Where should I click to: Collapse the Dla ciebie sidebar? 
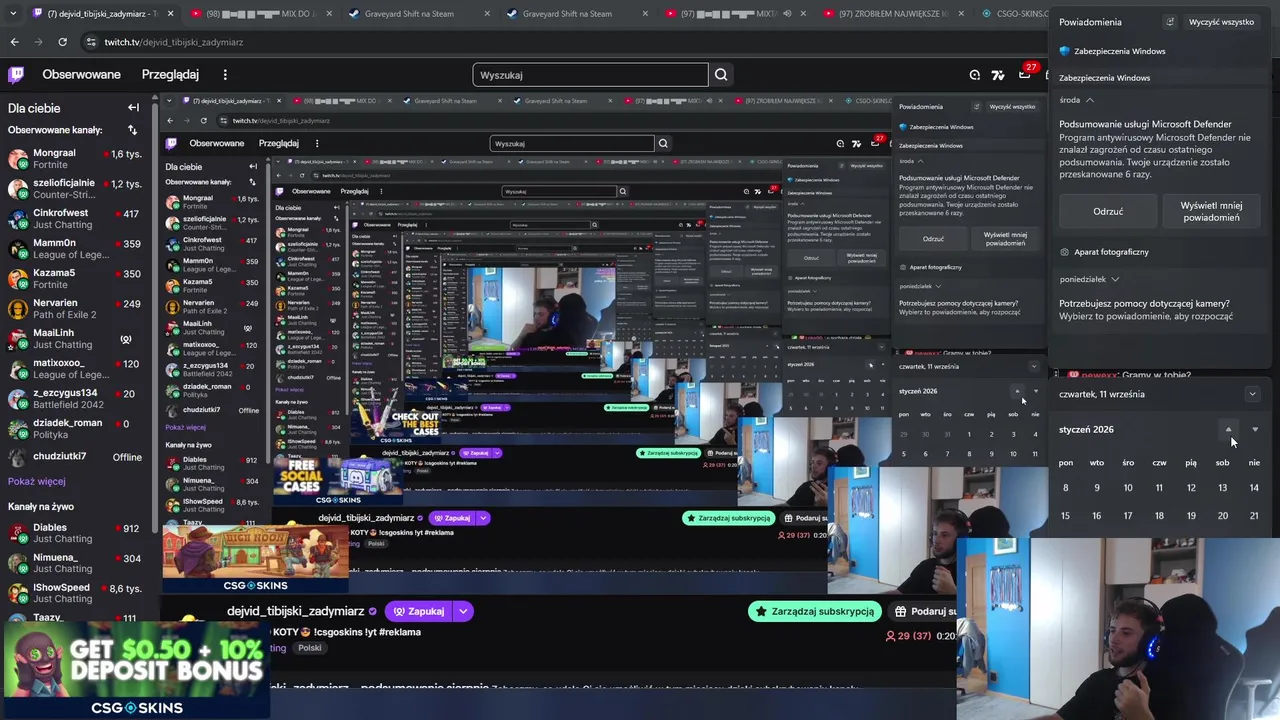(133, 108)
